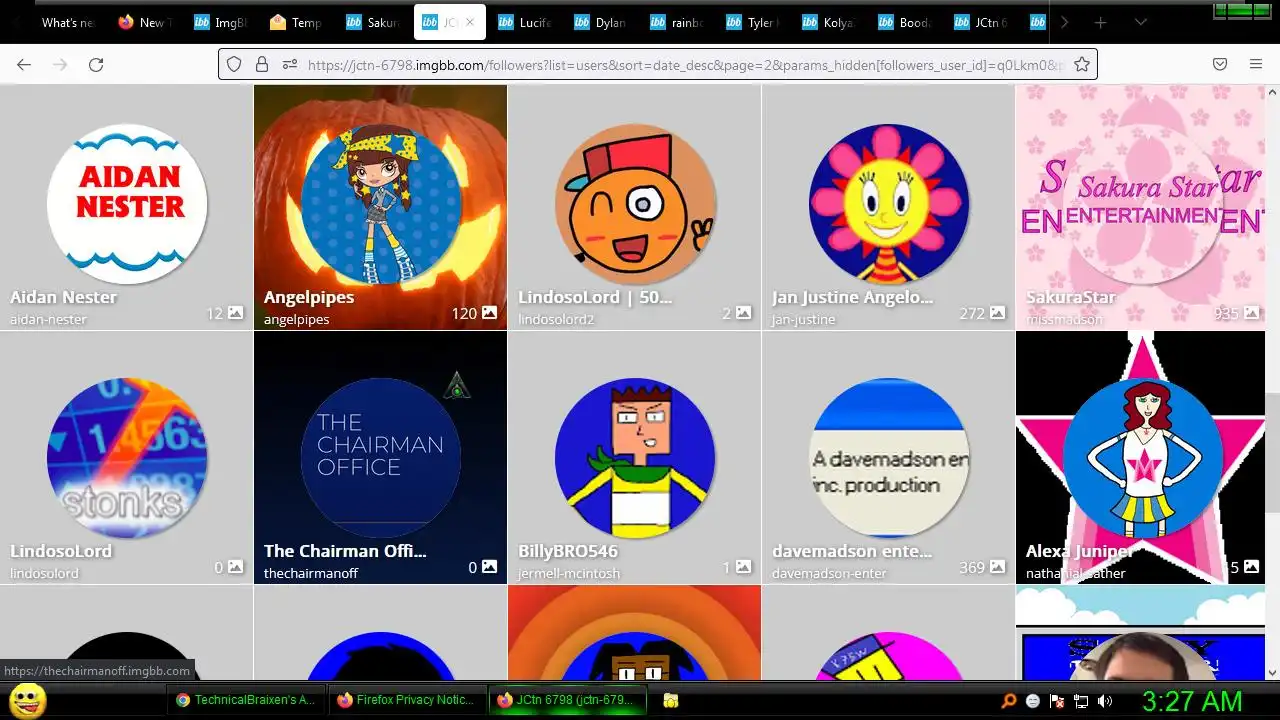The width and height of the screenshot is (1280, 720).
Task: Click username lindosolord2
Action: 556,320
